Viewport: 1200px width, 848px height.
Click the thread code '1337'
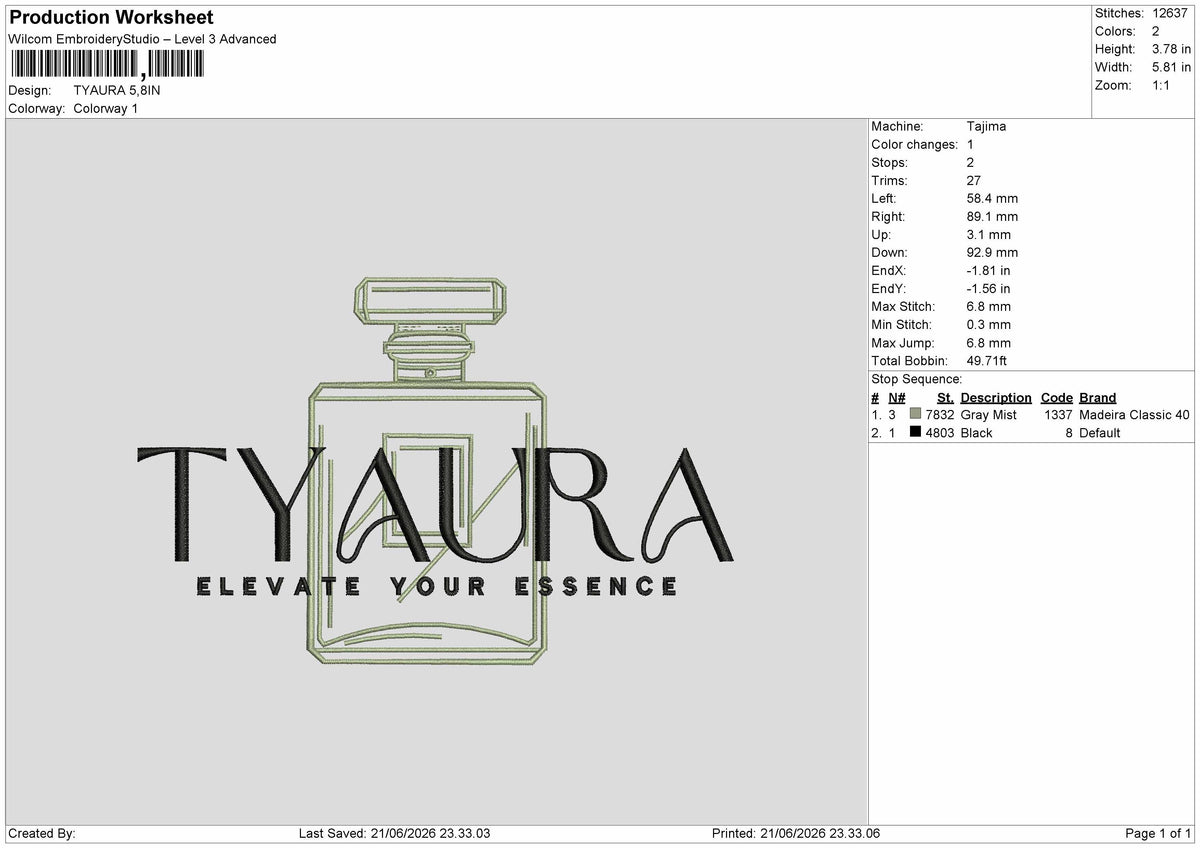[x=1058, y=414]
